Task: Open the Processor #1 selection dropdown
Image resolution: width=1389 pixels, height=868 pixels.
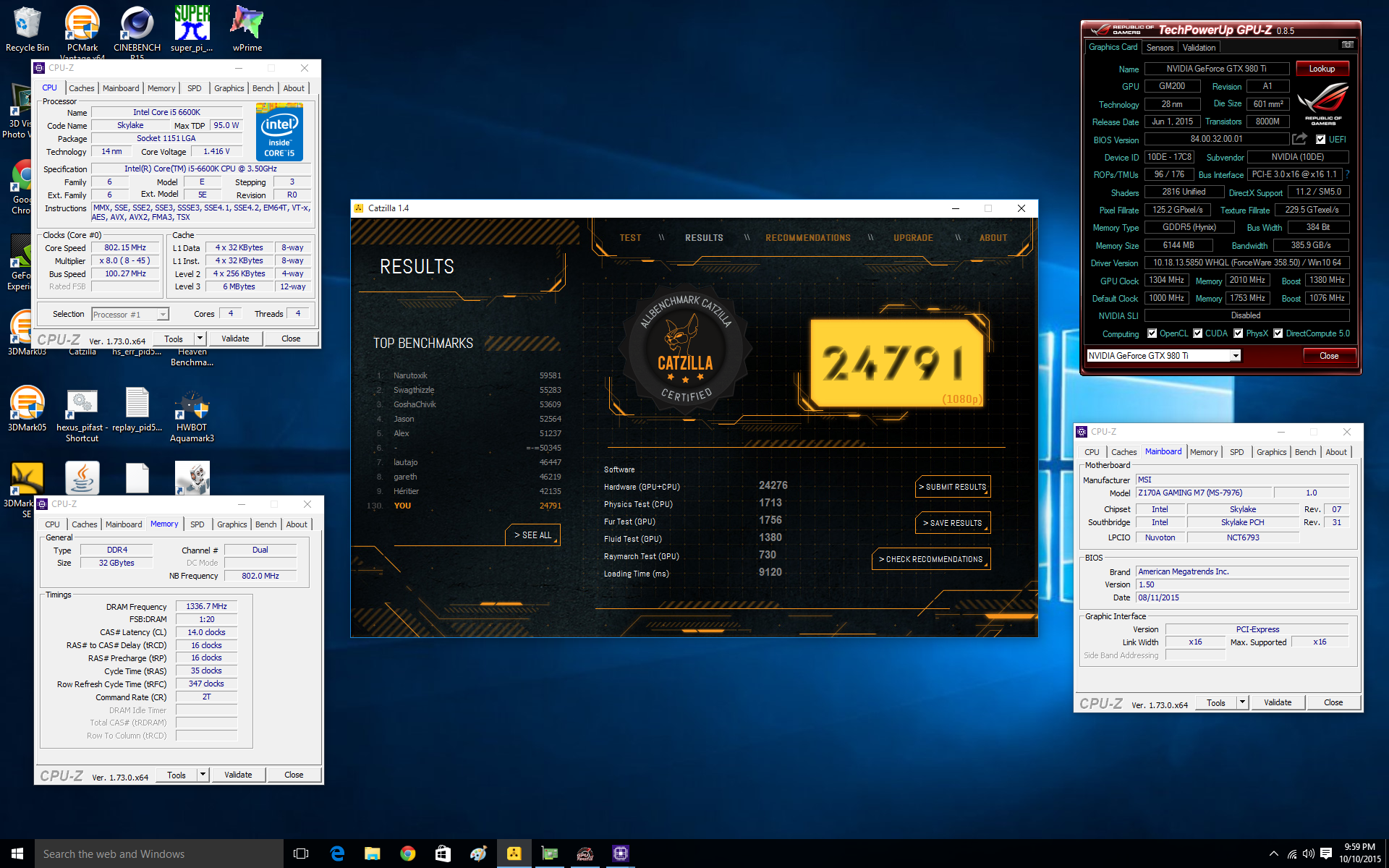Action: click(162, 315)
